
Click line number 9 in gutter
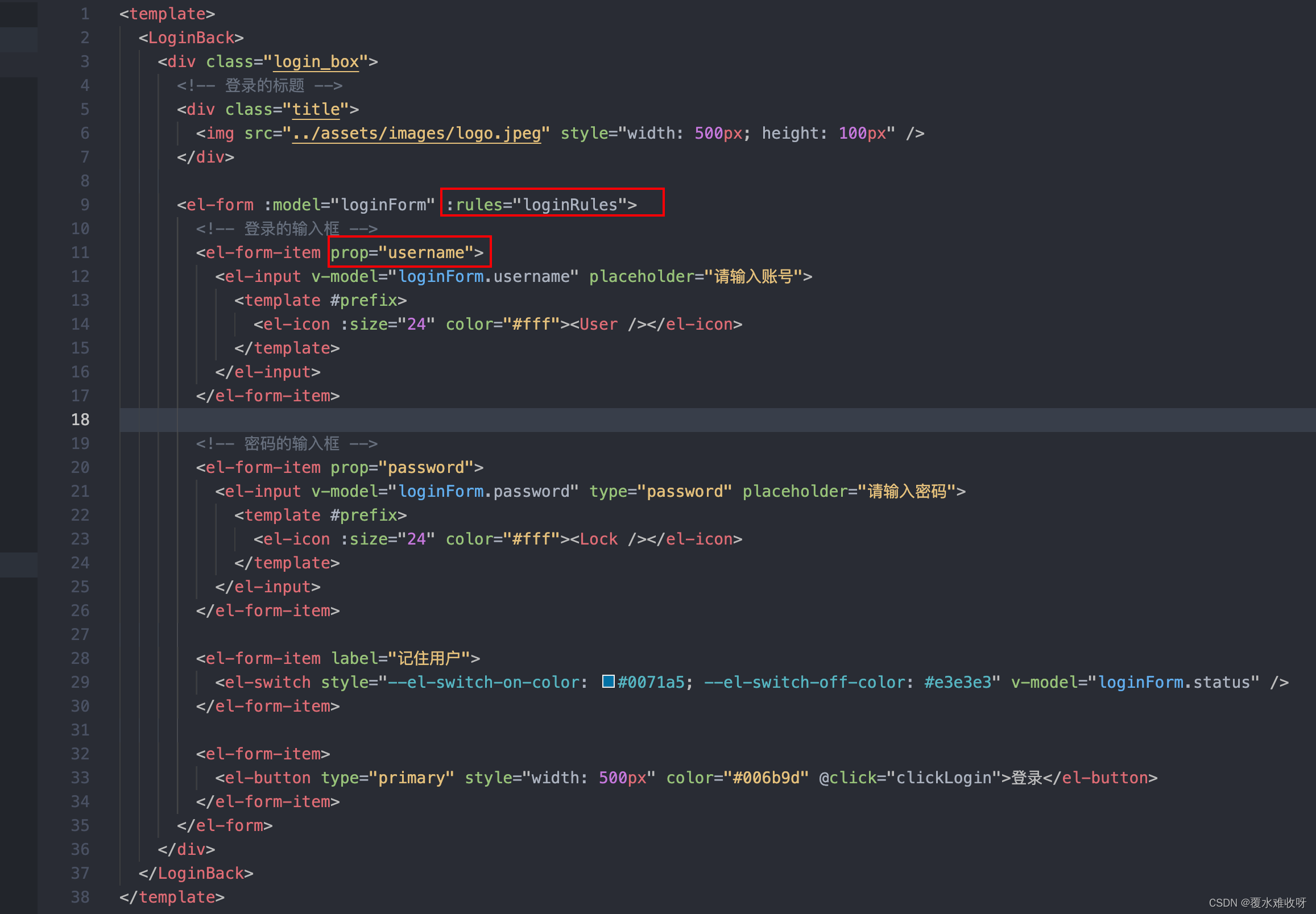pyautogui.click(x=85, y=205)
